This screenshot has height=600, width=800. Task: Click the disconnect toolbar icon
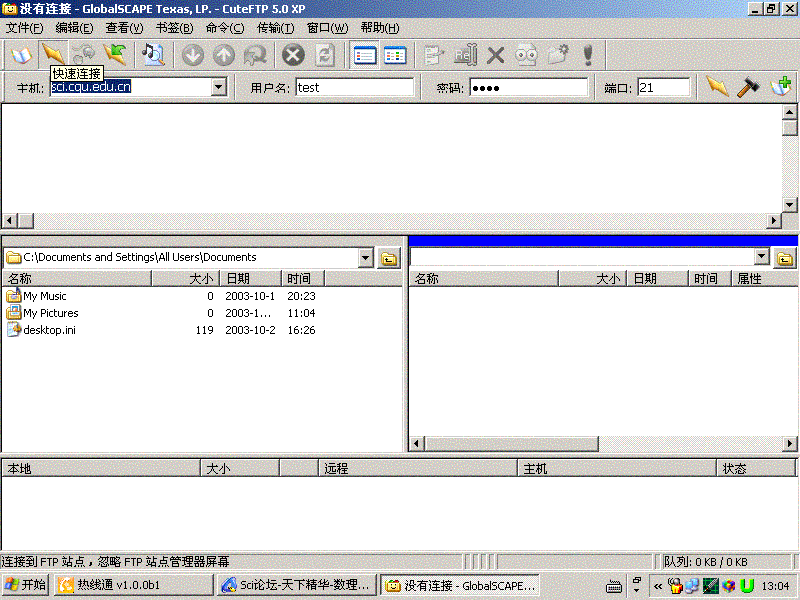(x=84, y=55)
